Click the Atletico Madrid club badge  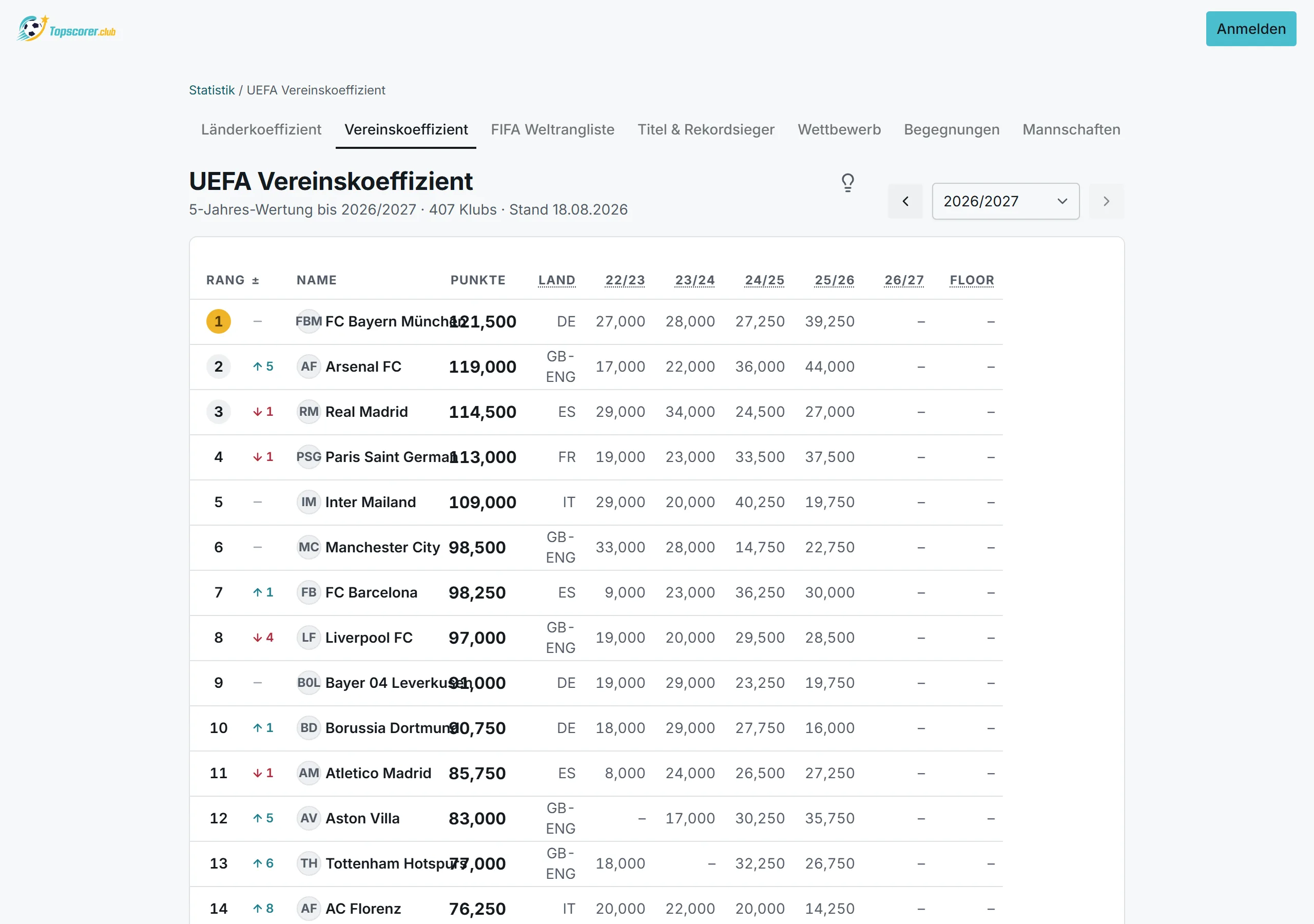pos(308,774)
